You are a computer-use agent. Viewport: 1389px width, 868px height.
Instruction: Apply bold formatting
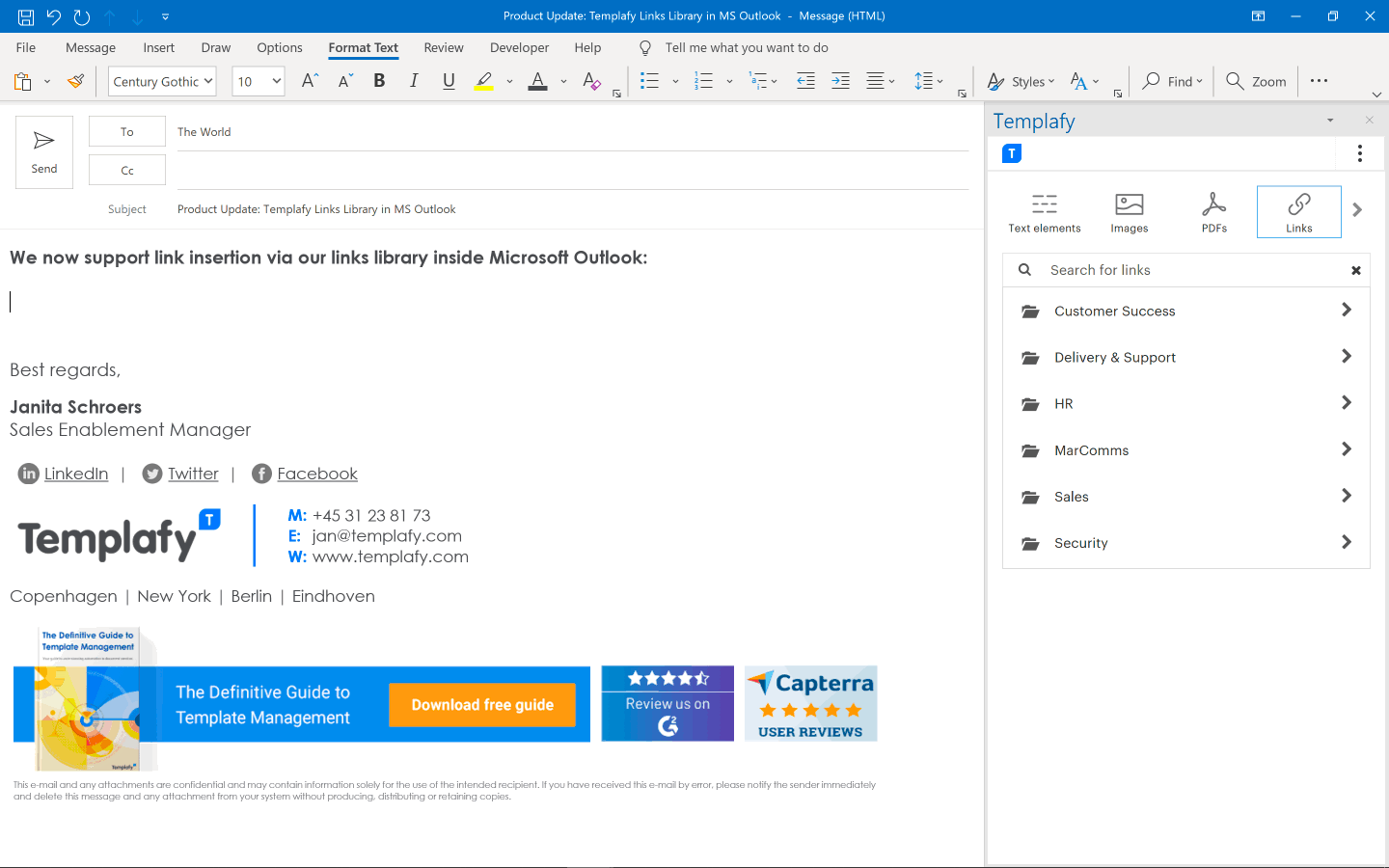coord(379,81)
